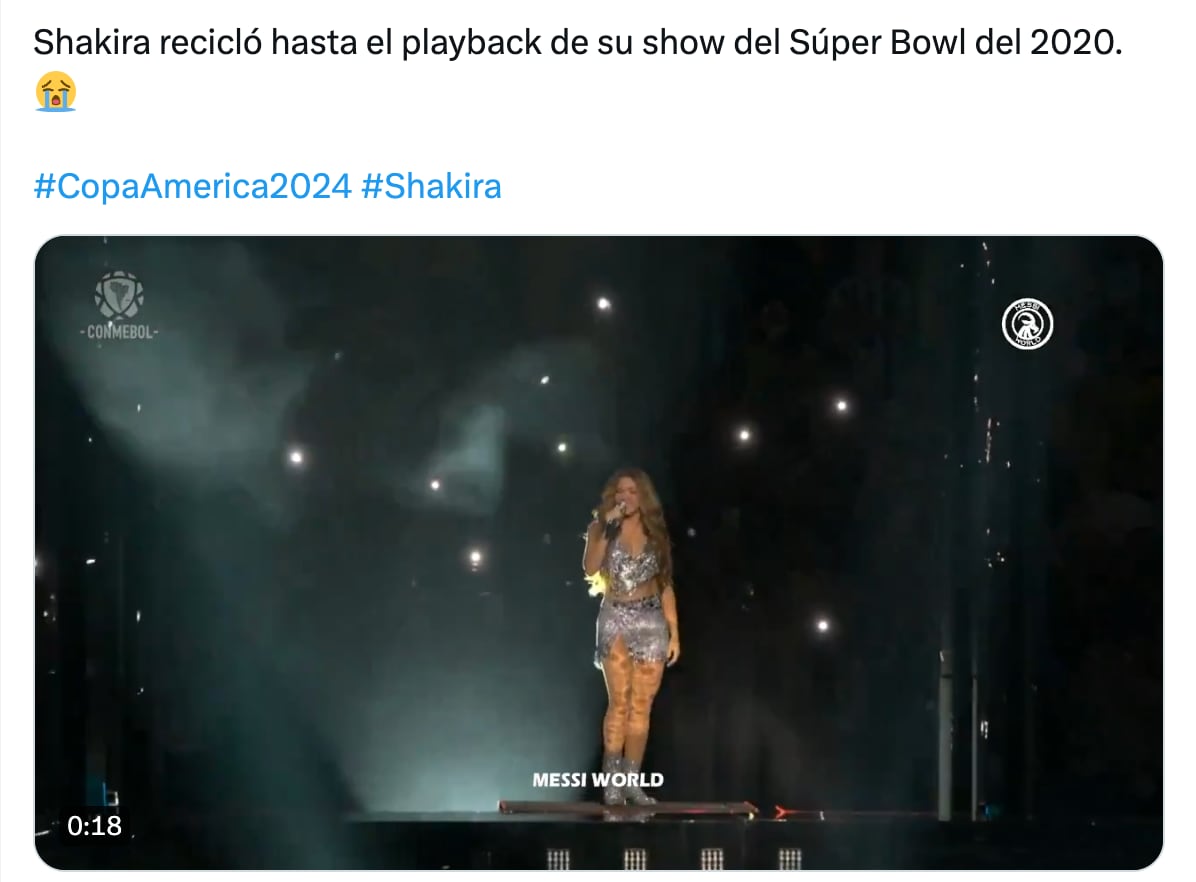Viewport: 1196px width, 882px height.
Task: Click the singer's sparkly silver boots
Action: 627,778
